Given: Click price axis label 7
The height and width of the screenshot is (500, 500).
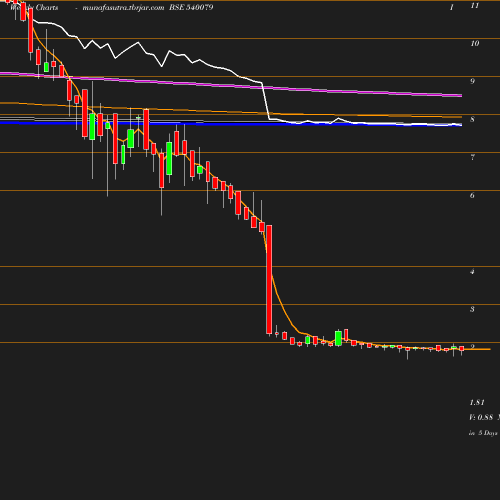Looking at the screenshot, I should coord(472,157).
